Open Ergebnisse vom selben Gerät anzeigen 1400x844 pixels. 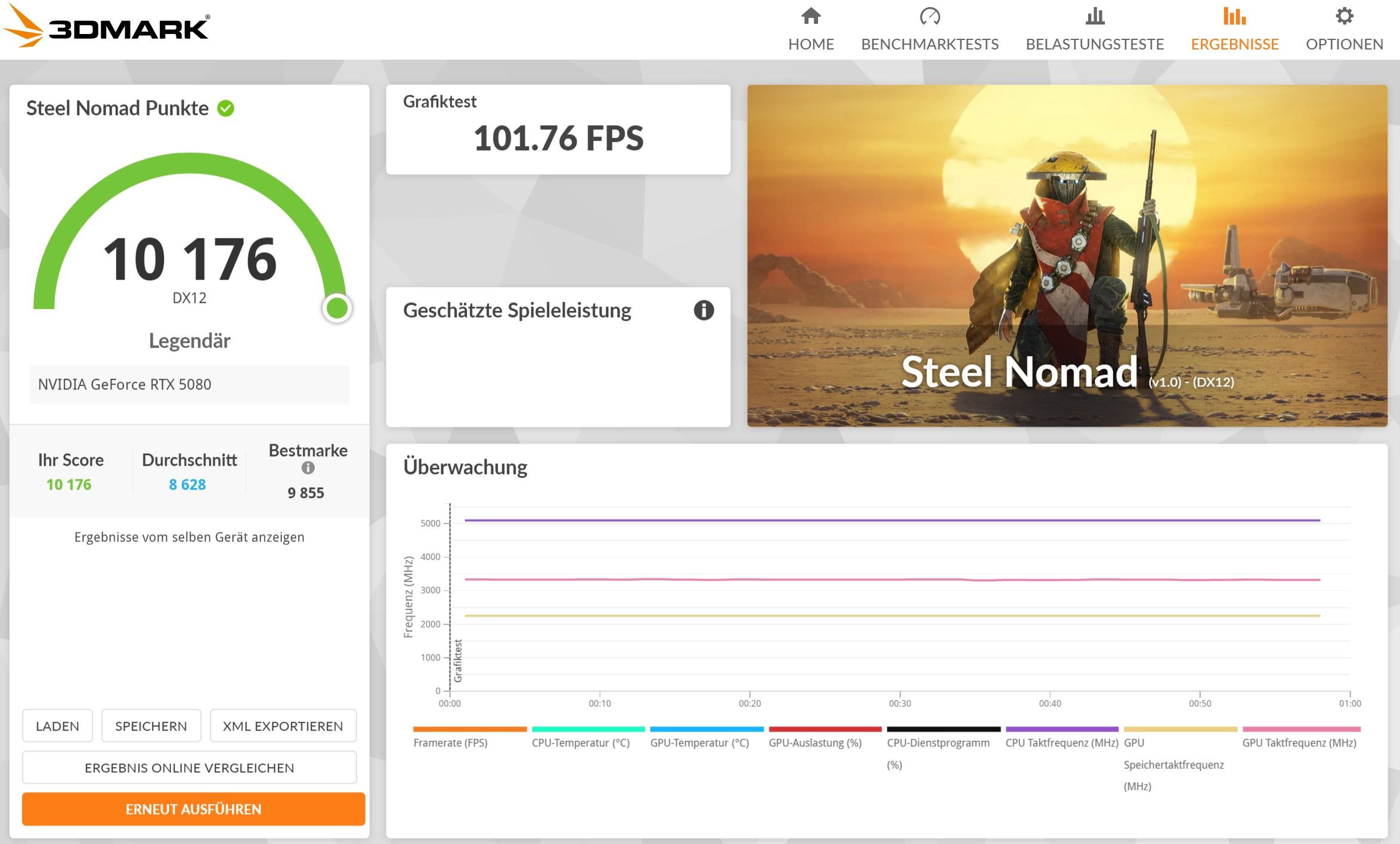click(x=189, y=537)
